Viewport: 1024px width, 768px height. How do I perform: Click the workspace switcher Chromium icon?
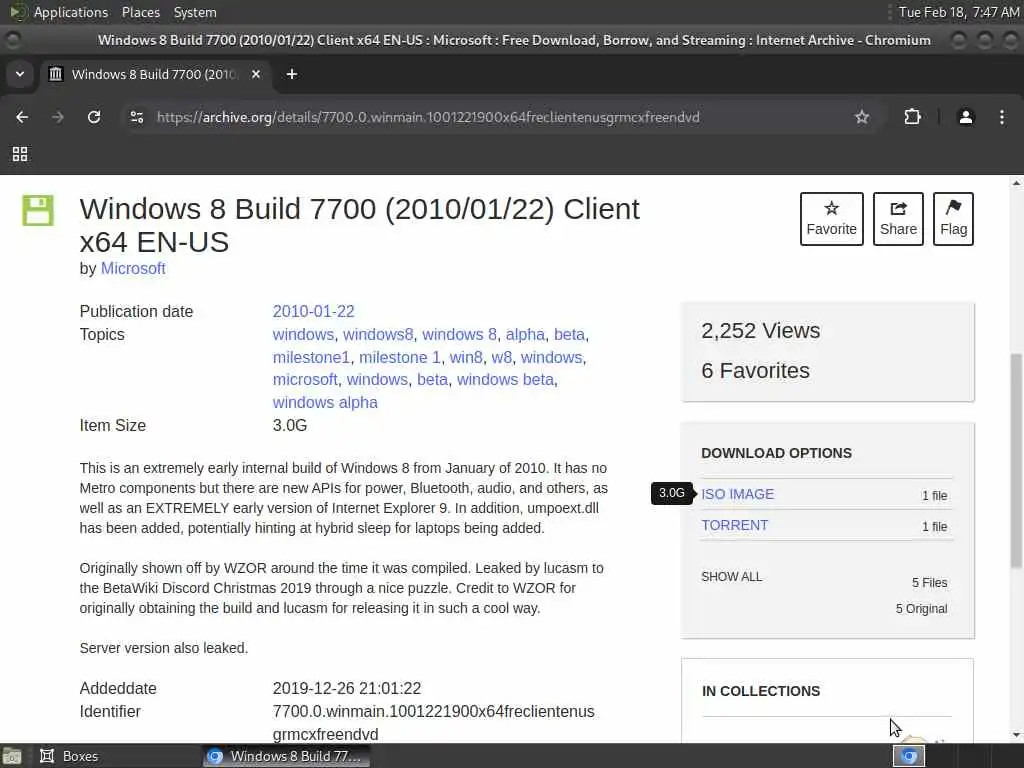coord(909,756)
